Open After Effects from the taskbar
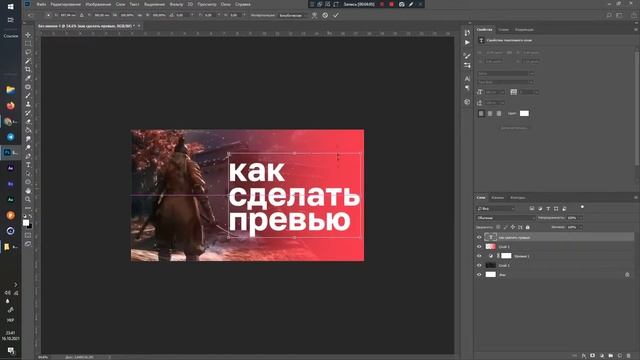The height and width of the screenshot is (360, 640). [10, 168]
